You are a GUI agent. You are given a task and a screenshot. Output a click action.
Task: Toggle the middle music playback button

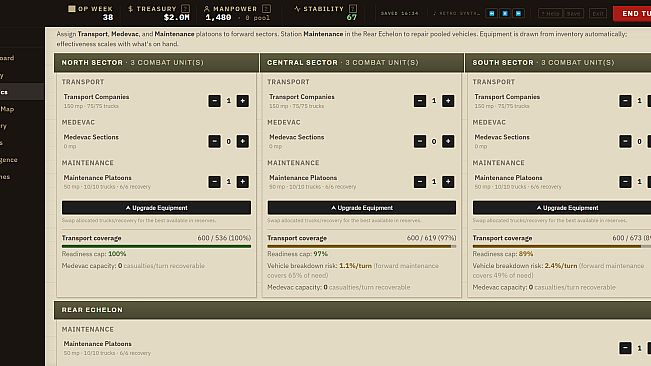(x=505, y=13)
